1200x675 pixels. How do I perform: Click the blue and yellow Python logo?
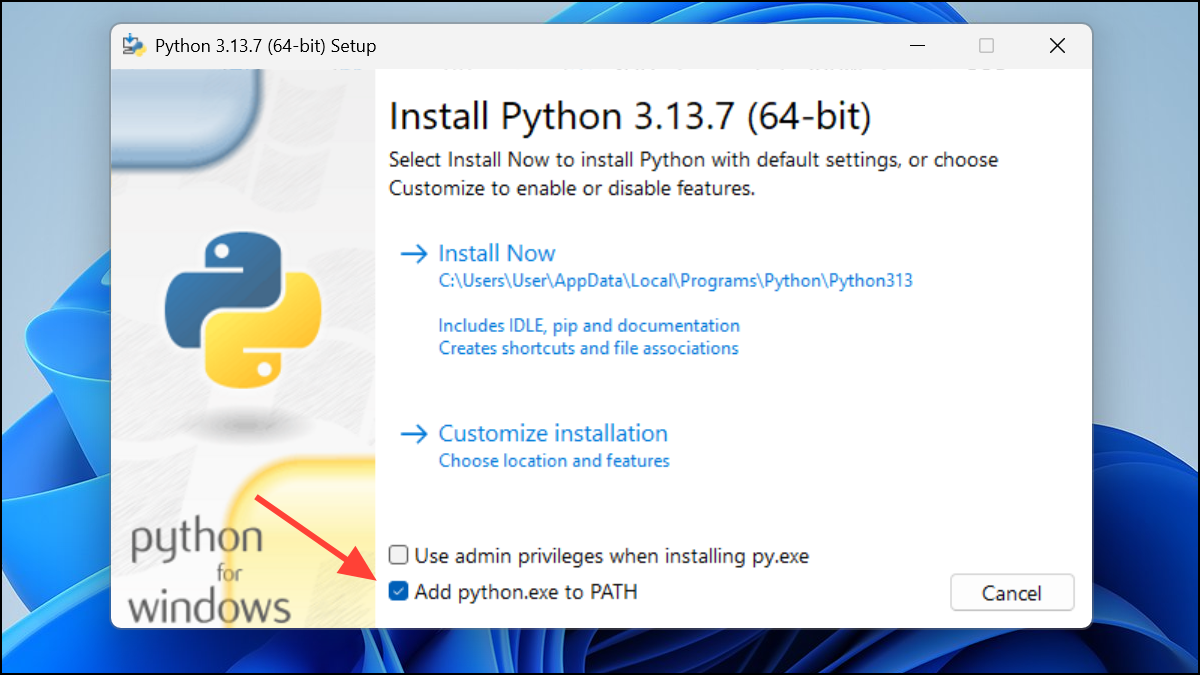click(x=243, y=310)
